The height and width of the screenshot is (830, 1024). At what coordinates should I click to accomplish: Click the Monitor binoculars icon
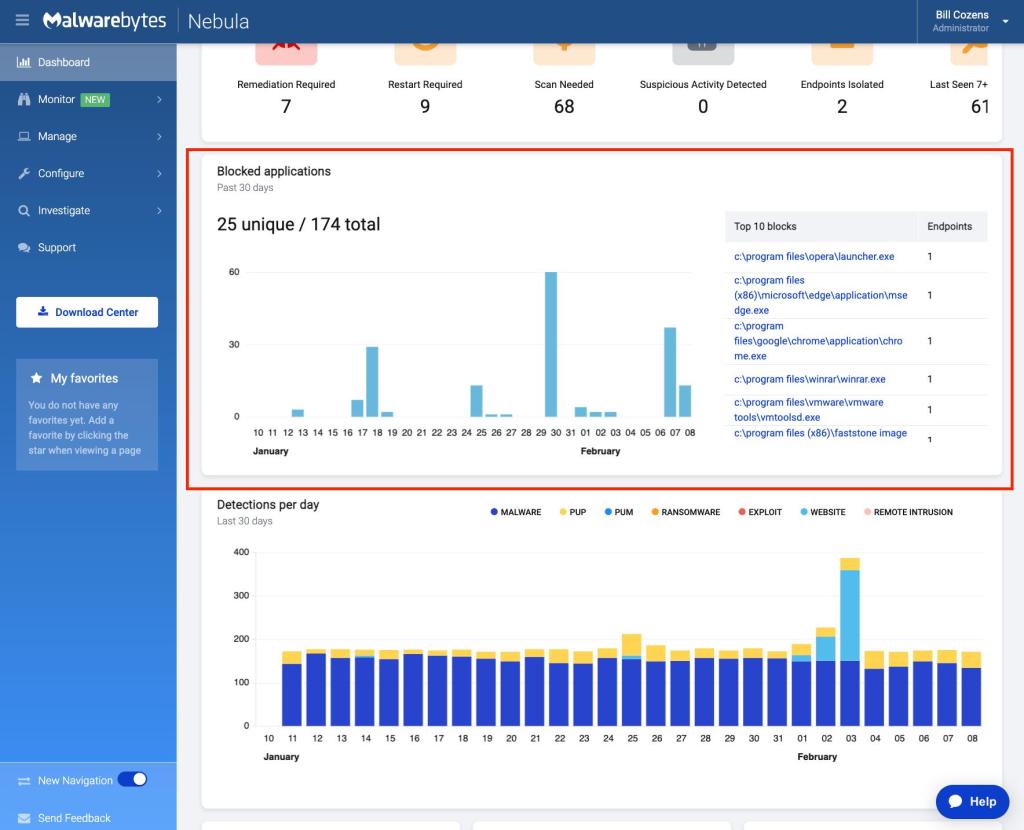point(24,99)
